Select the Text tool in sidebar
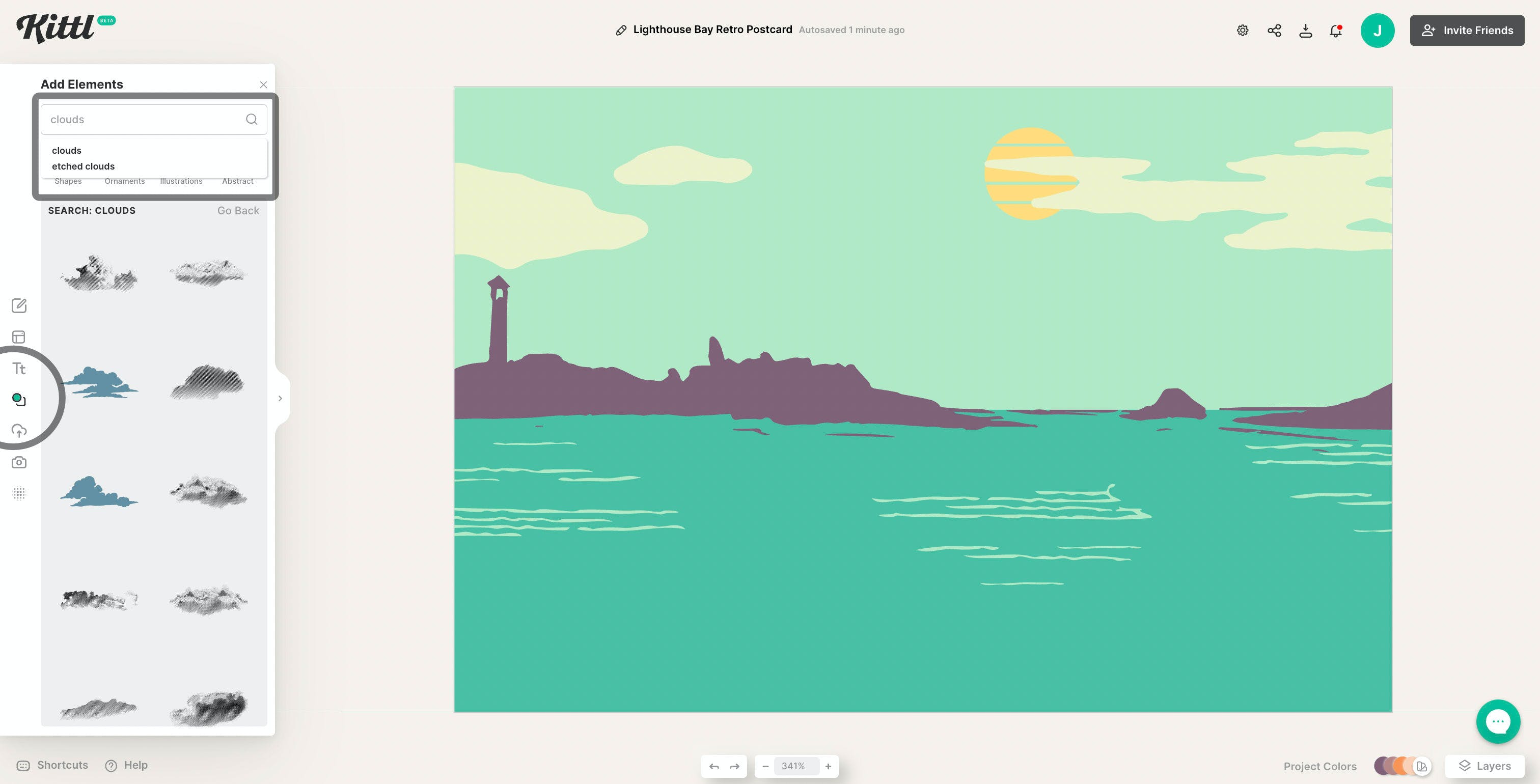The height and width of the screenshot is (784, 1540). click(x=19, y=368)
